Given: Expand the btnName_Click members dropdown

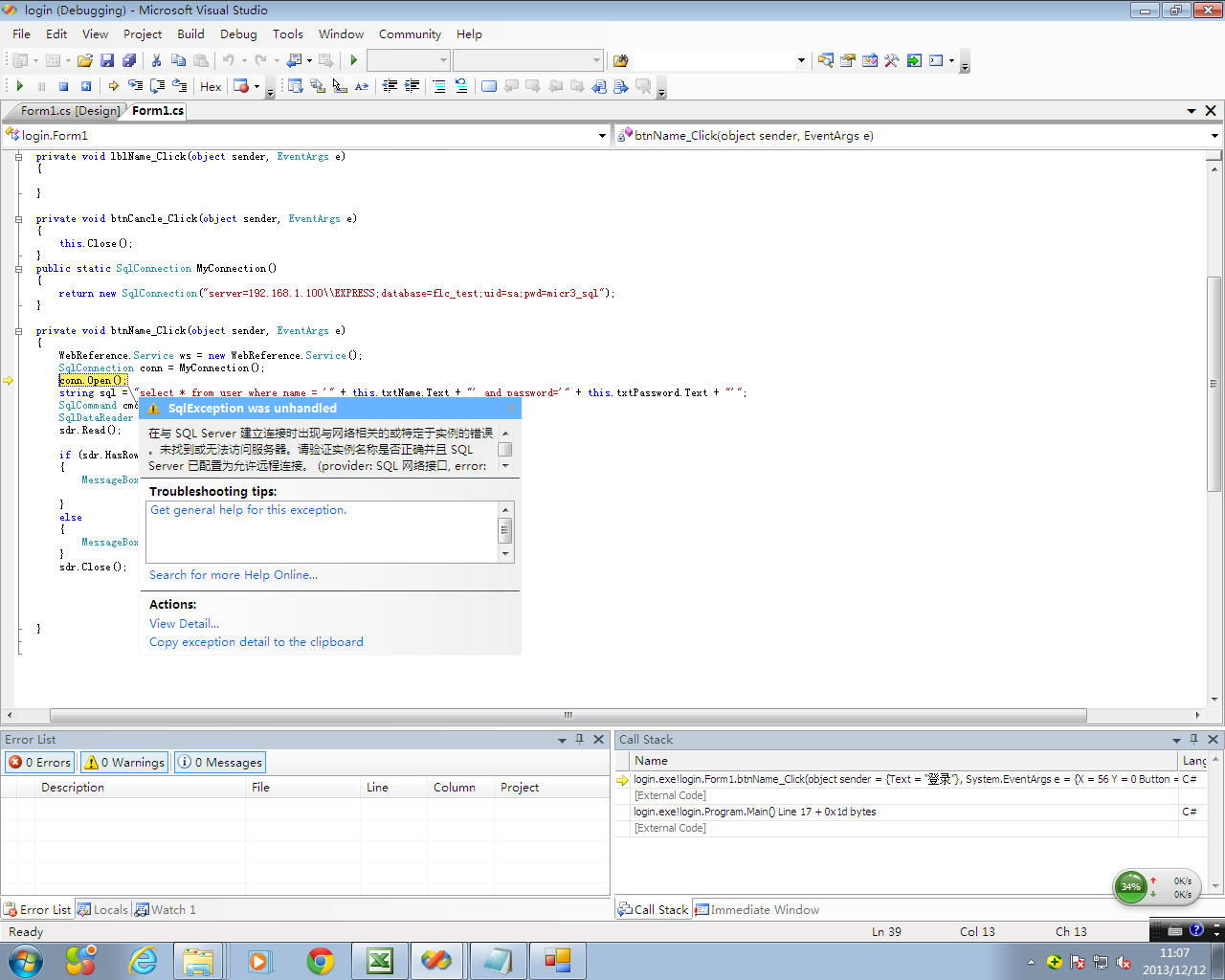Looking at the screenshot, I should 1214,136.
